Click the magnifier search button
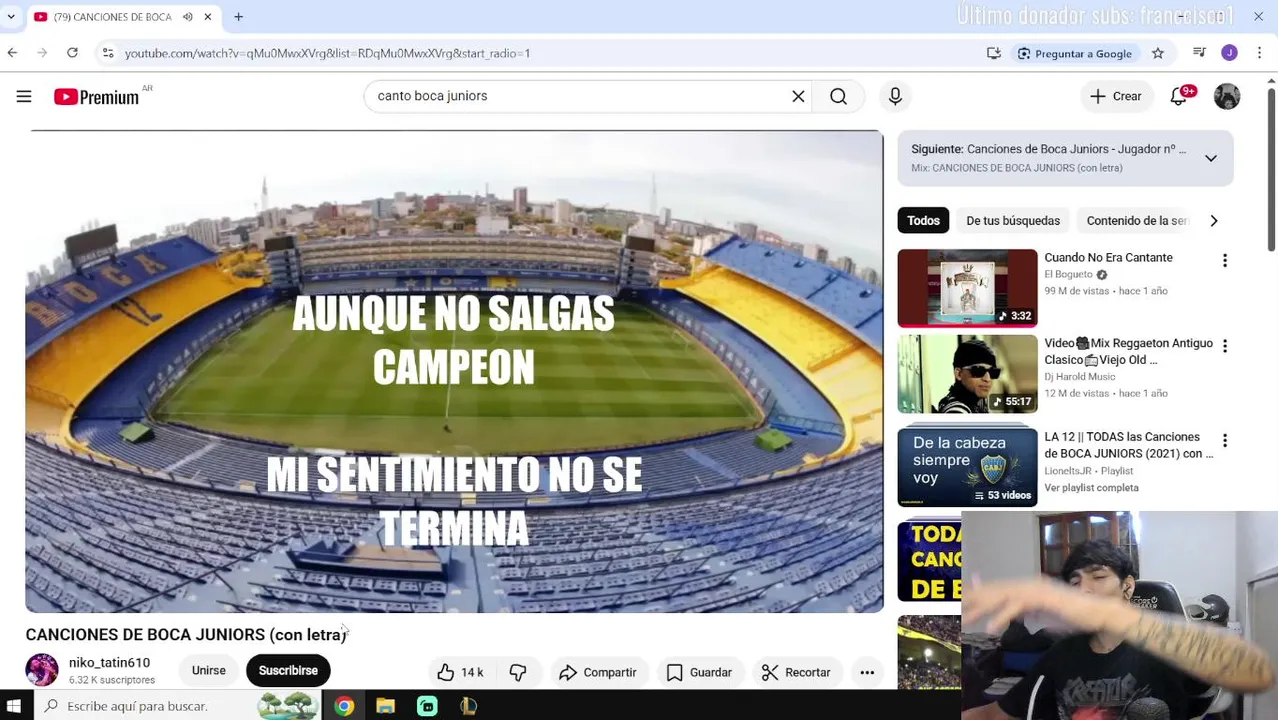The width and height of the screenshot is (1278, 720). [838, 96]
